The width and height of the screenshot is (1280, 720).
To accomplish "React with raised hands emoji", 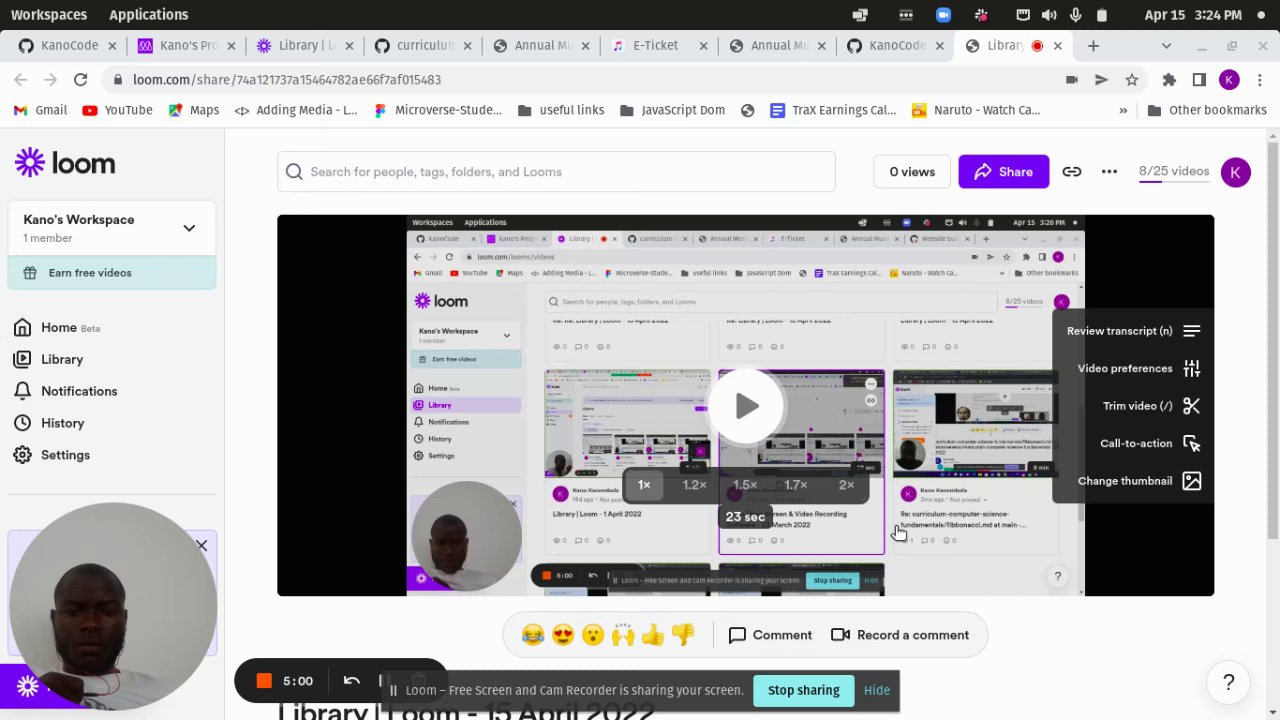I will (623, 635).
